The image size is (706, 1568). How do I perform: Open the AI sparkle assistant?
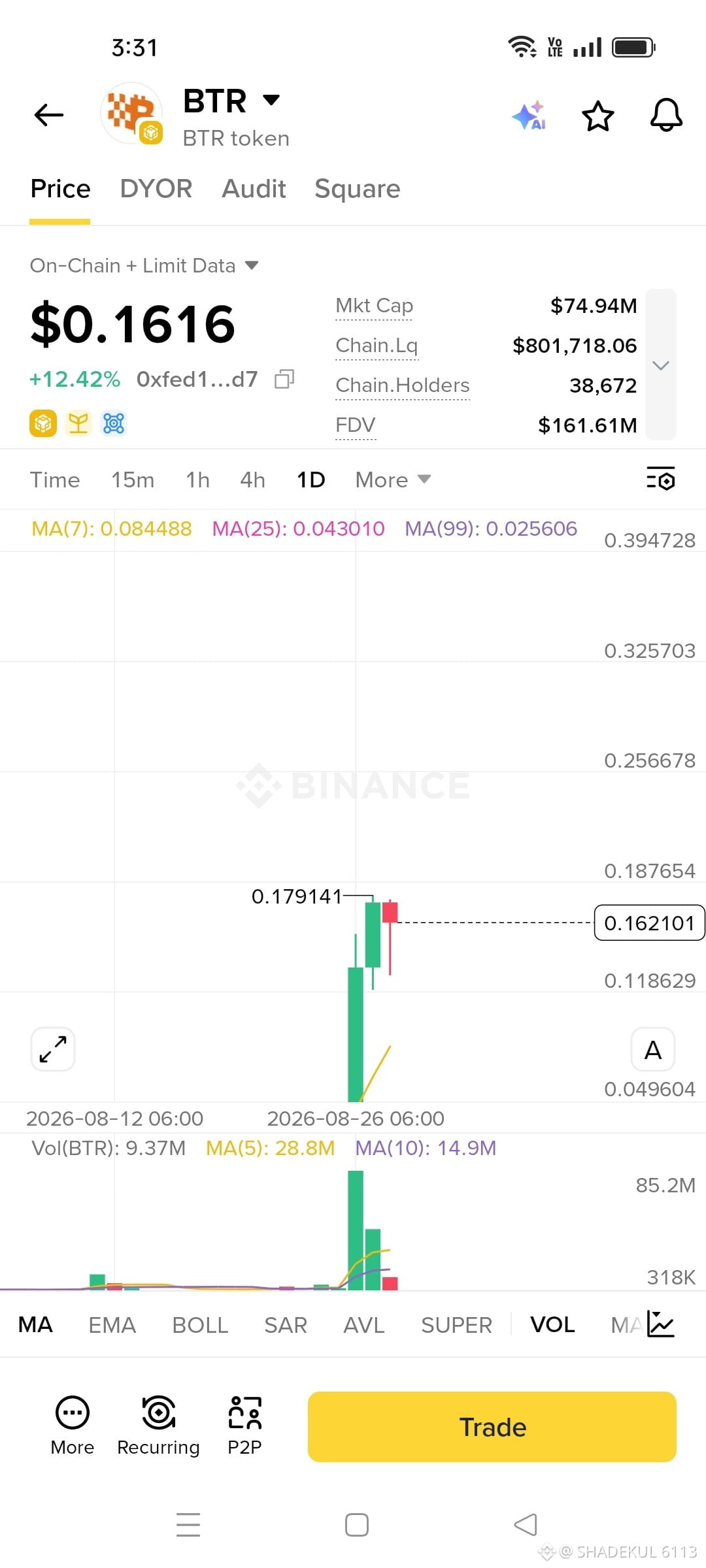pos(529,116)
